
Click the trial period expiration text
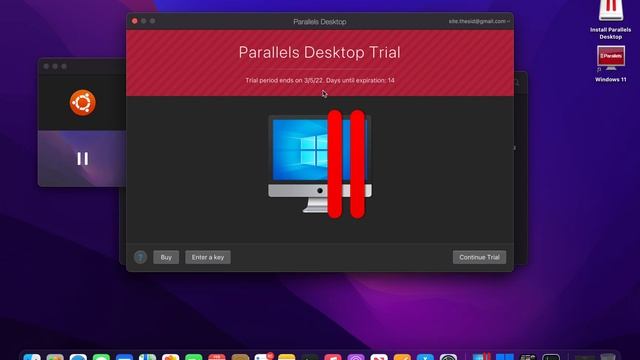320,80
